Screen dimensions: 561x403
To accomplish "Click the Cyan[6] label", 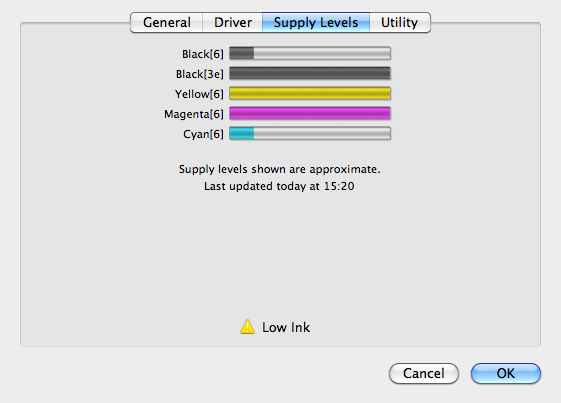I will (x=203, y=134).
